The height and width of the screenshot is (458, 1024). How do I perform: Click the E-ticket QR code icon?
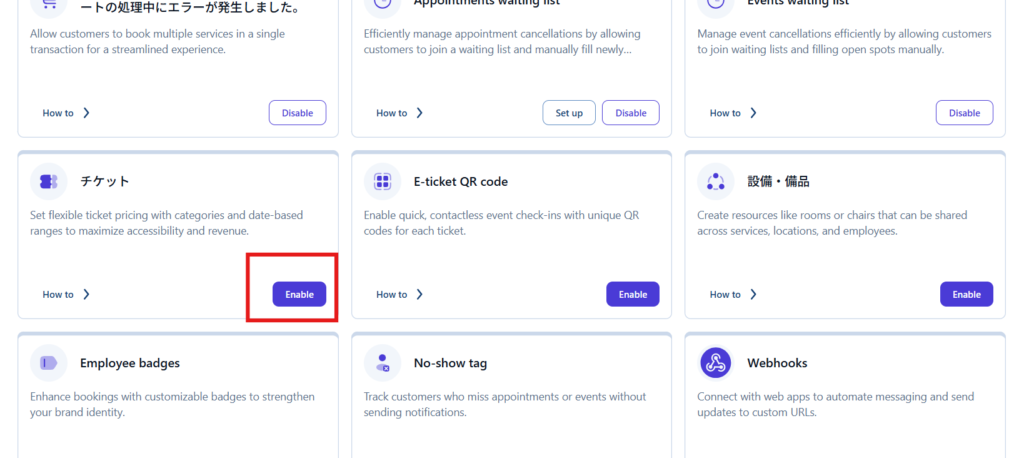tap(382, 181)
